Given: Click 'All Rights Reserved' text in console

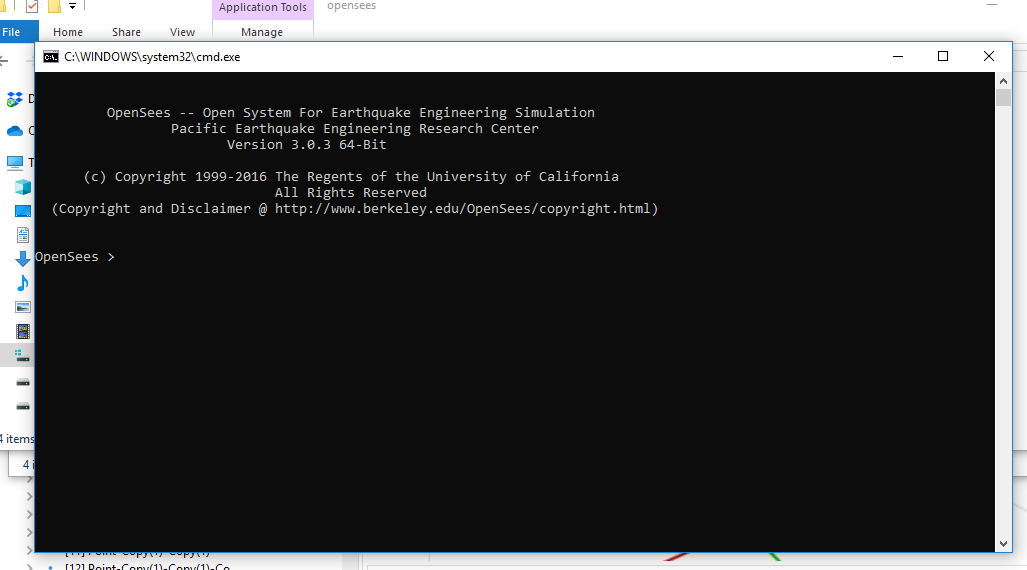Looking at the screenshot, I should pos(350,193).
